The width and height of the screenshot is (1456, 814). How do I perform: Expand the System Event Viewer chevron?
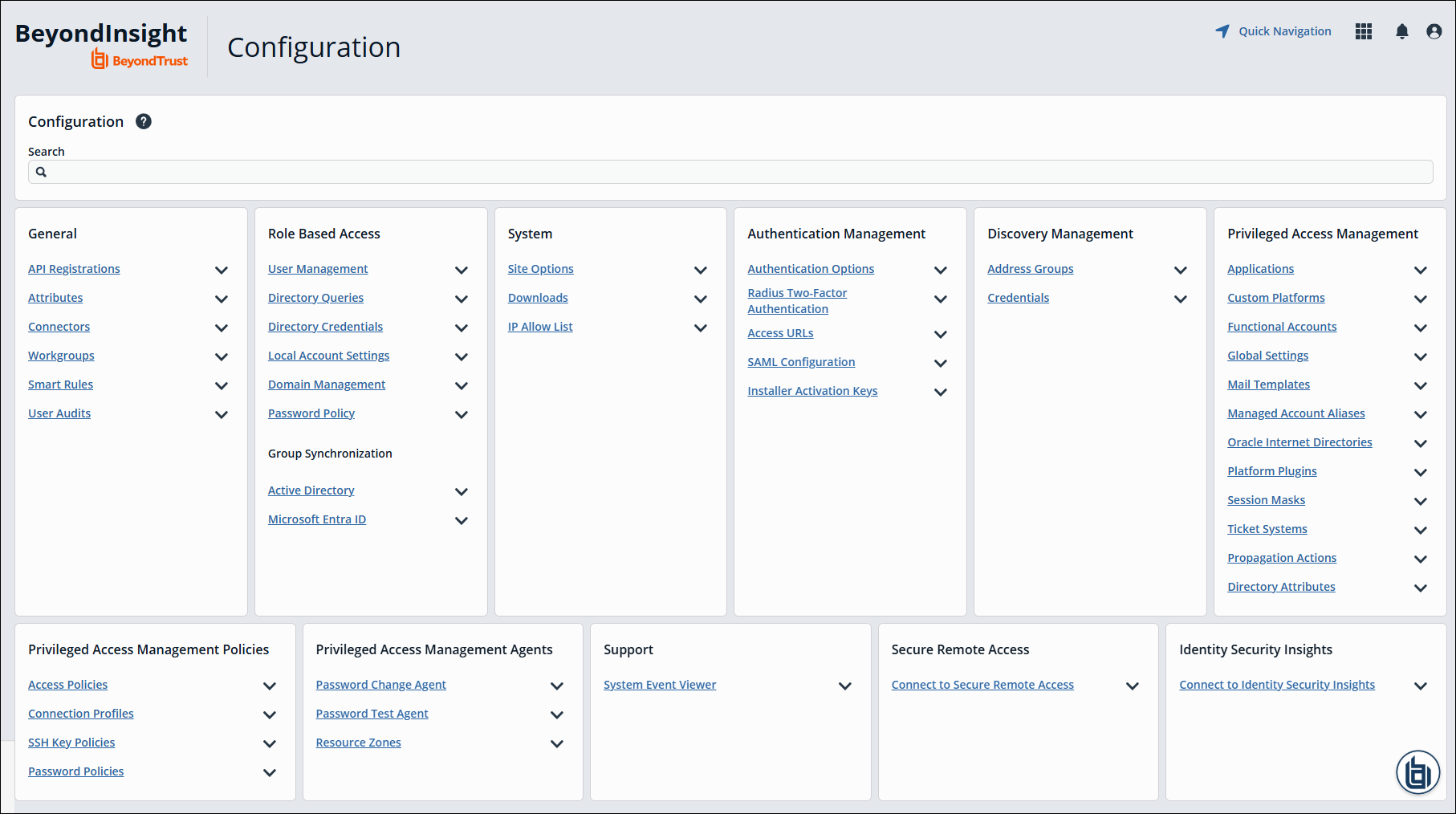click(x=845, y=686)
